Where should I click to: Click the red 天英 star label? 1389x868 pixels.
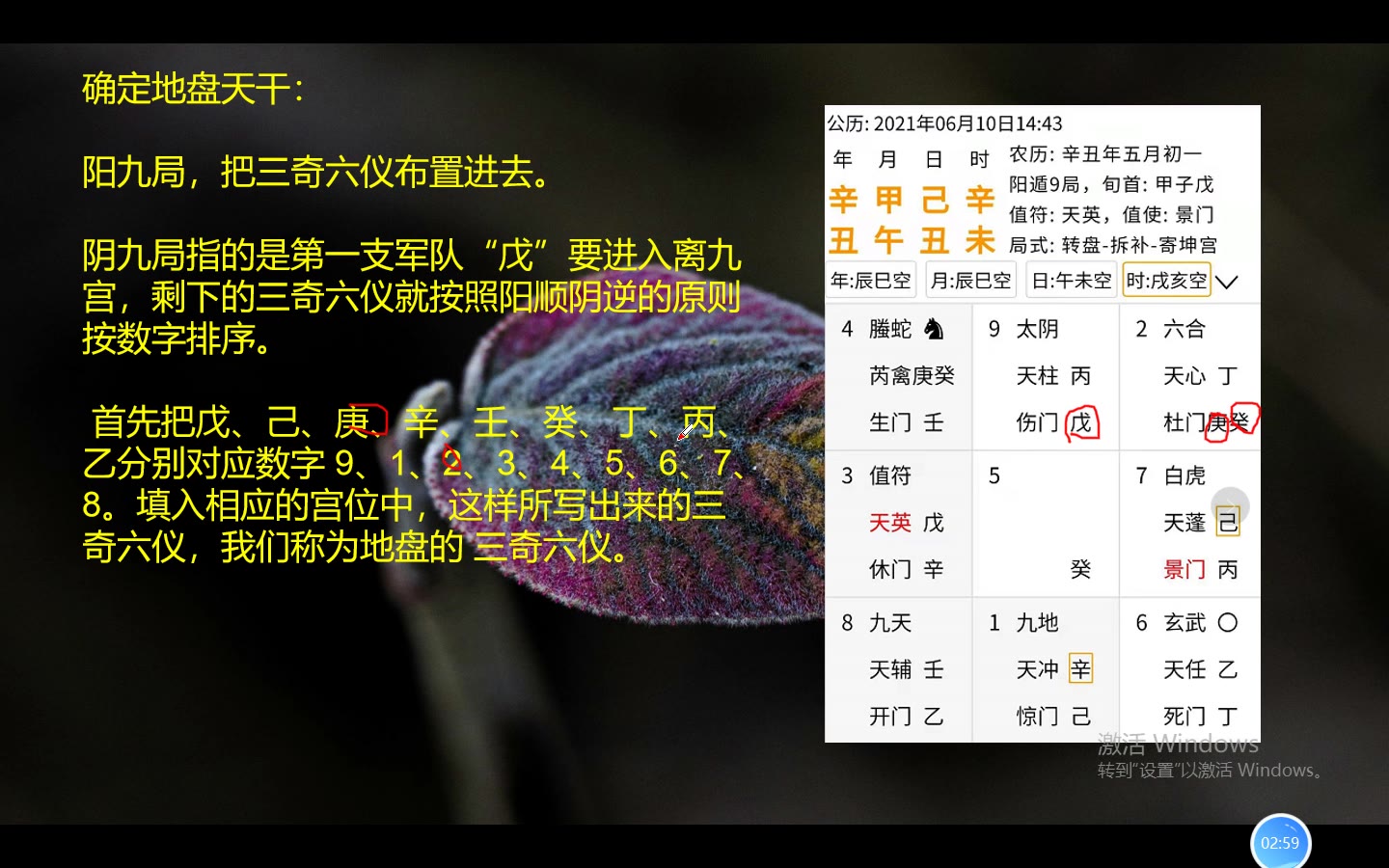pyautogui.click(x=890, y=522)
